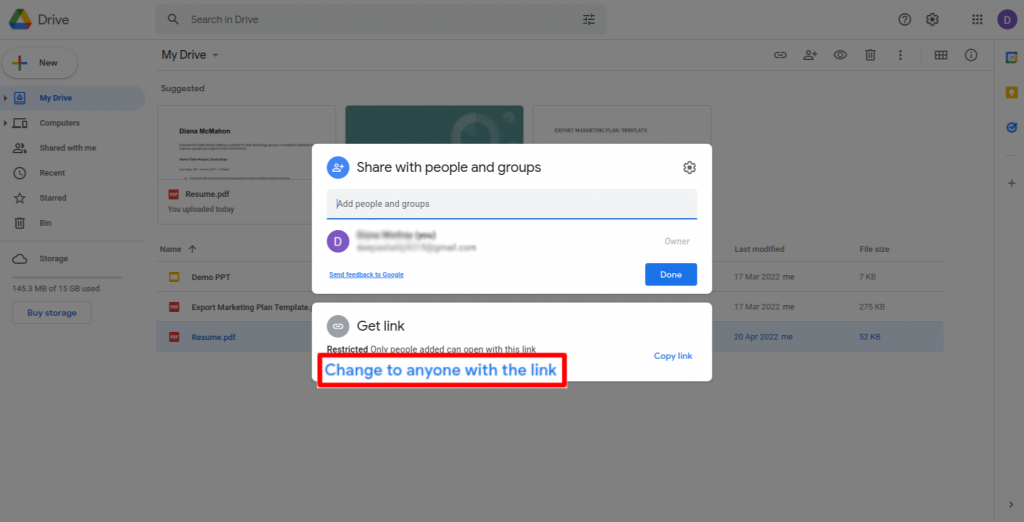Open Drive settings gear in header

pos(932,19)
